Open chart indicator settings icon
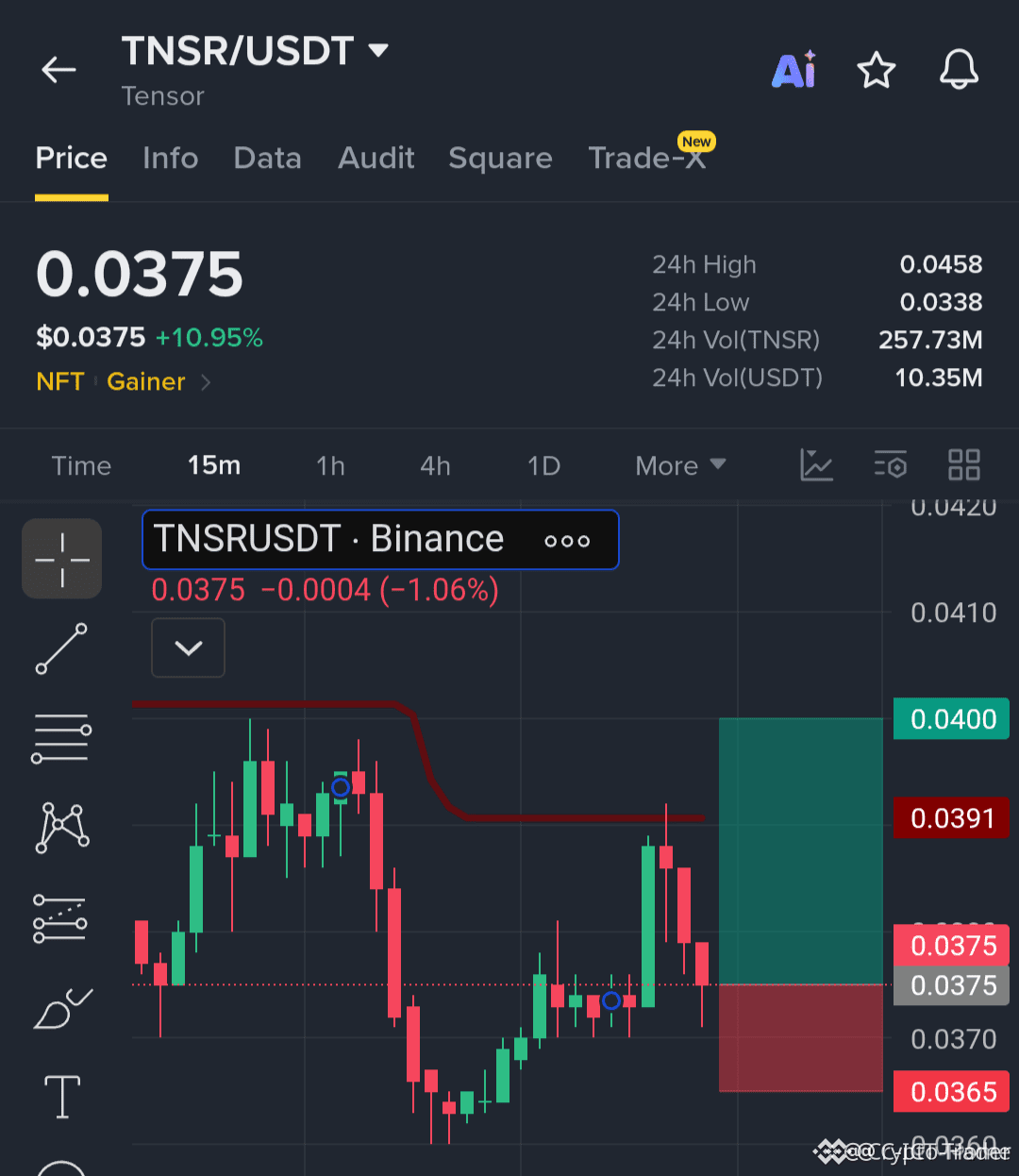1019x1176 pixels. click(891, 464)
